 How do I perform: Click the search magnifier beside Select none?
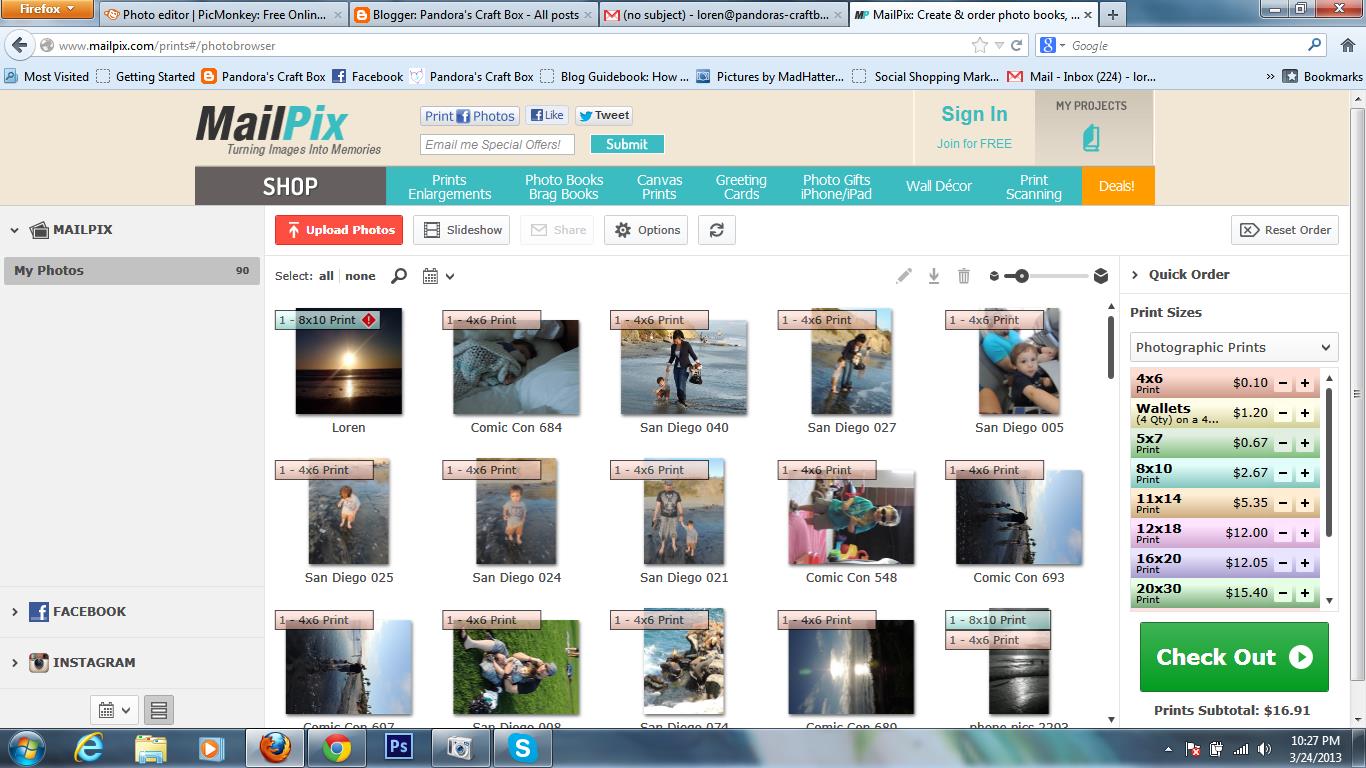(399, 276)
